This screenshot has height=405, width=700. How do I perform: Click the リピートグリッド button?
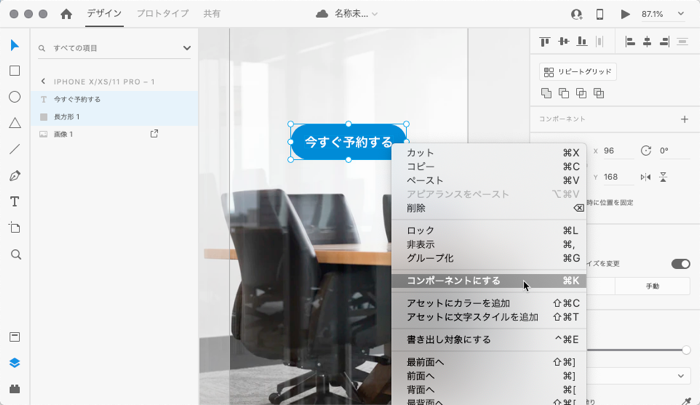[578, 71]
